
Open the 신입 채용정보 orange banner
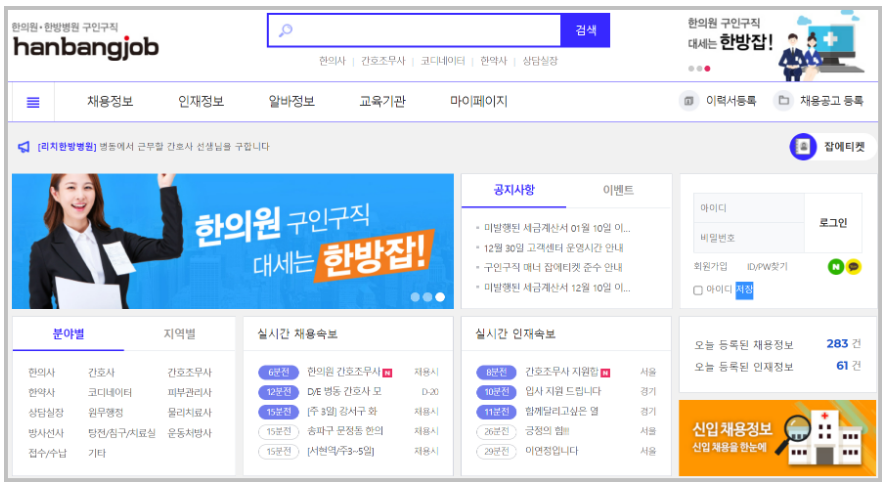(x=777, y=438)
